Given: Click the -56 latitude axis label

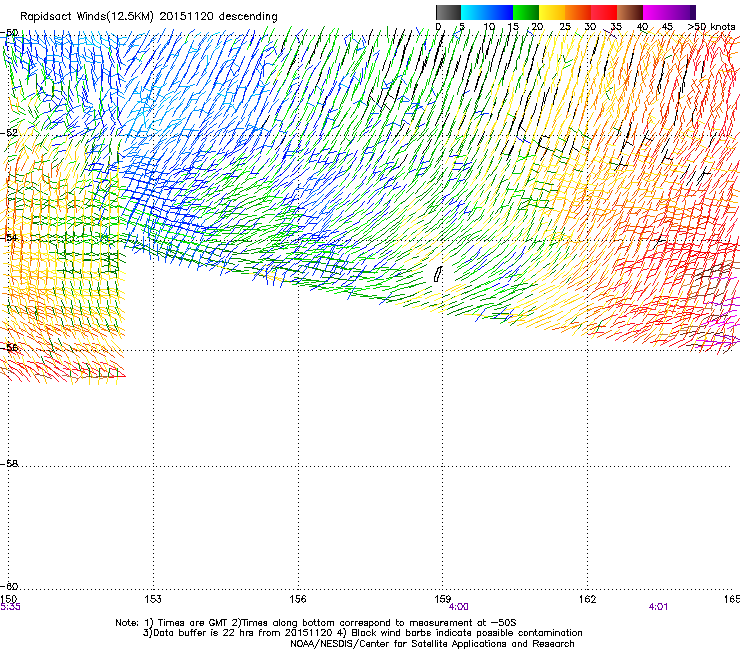Looking at the screenshot, I should [9, 348].
